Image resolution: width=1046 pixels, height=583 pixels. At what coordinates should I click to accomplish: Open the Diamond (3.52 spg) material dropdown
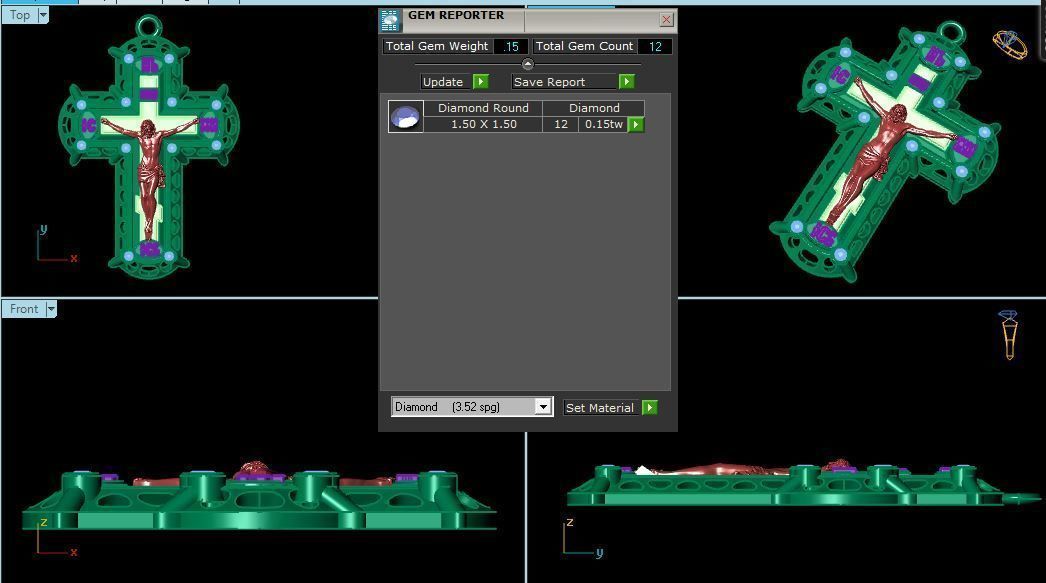tap(543, 407)
